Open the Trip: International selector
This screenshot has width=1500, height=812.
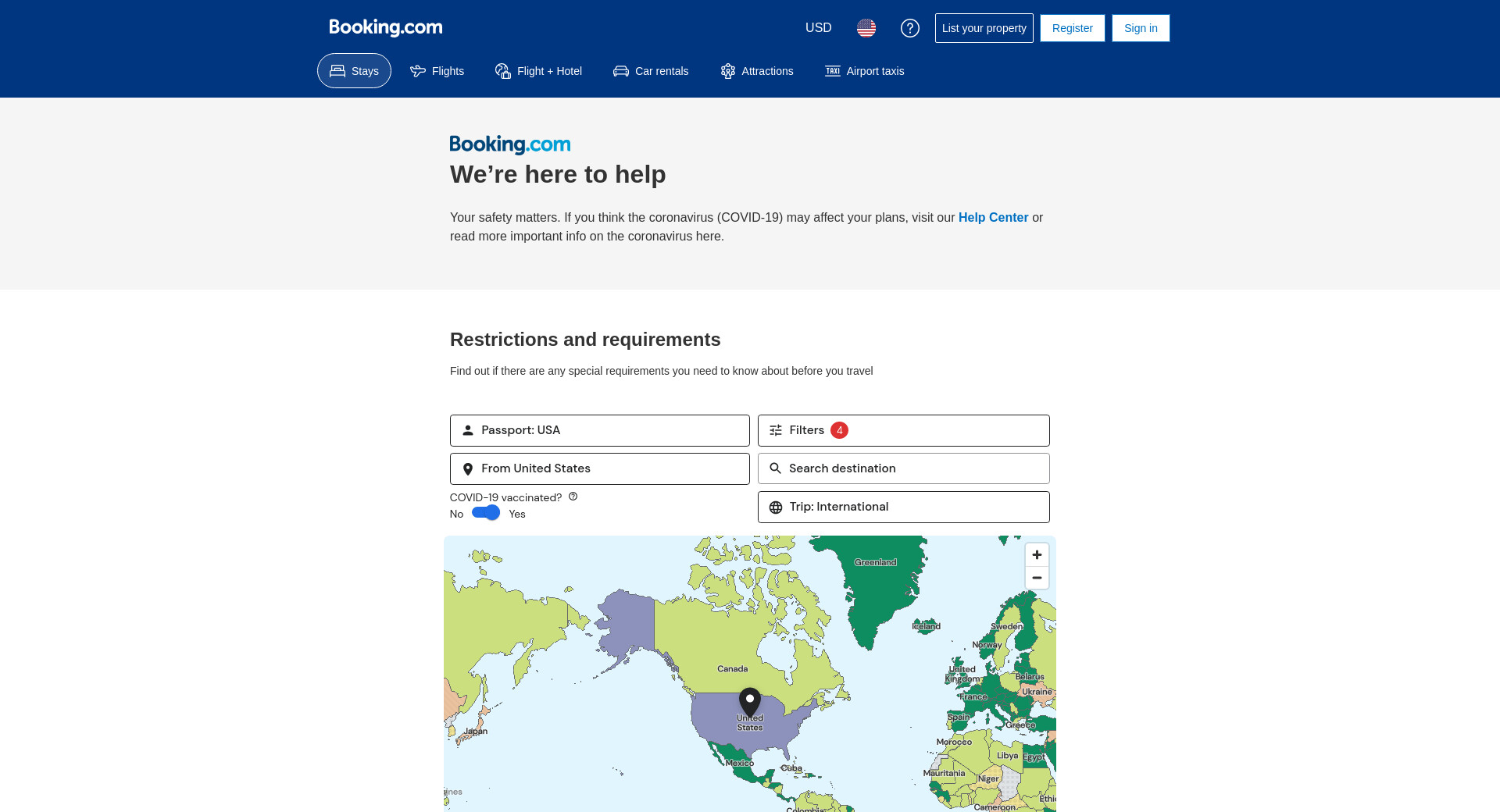coord(903,507)
